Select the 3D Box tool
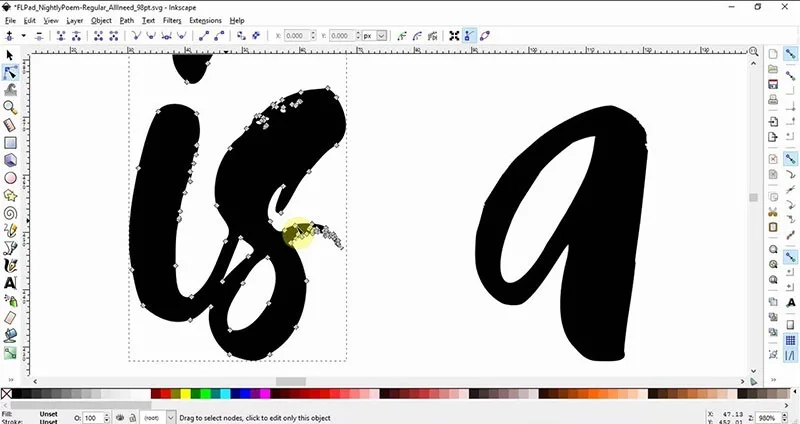 point(10,160)
